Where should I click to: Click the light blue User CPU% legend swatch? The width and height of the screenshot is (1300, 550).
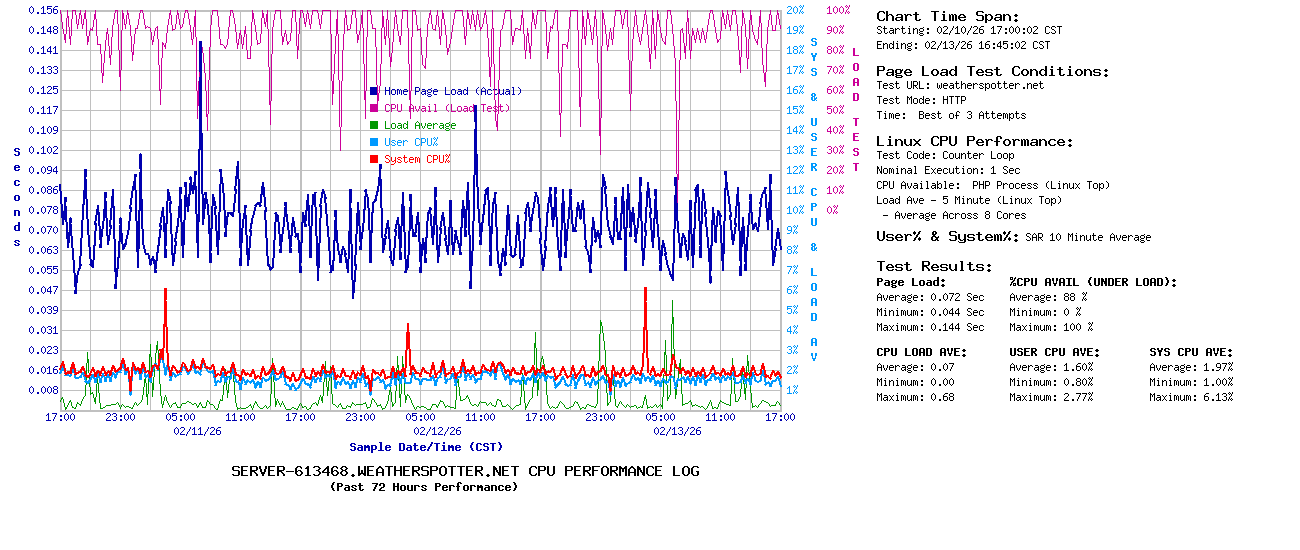pos(374,142)
